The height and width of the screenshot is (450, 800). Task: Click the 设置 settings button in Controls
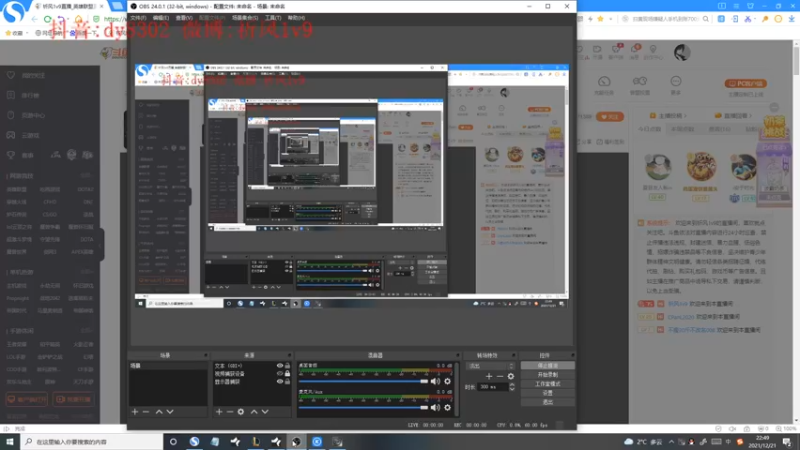click(x=547, y=393)
